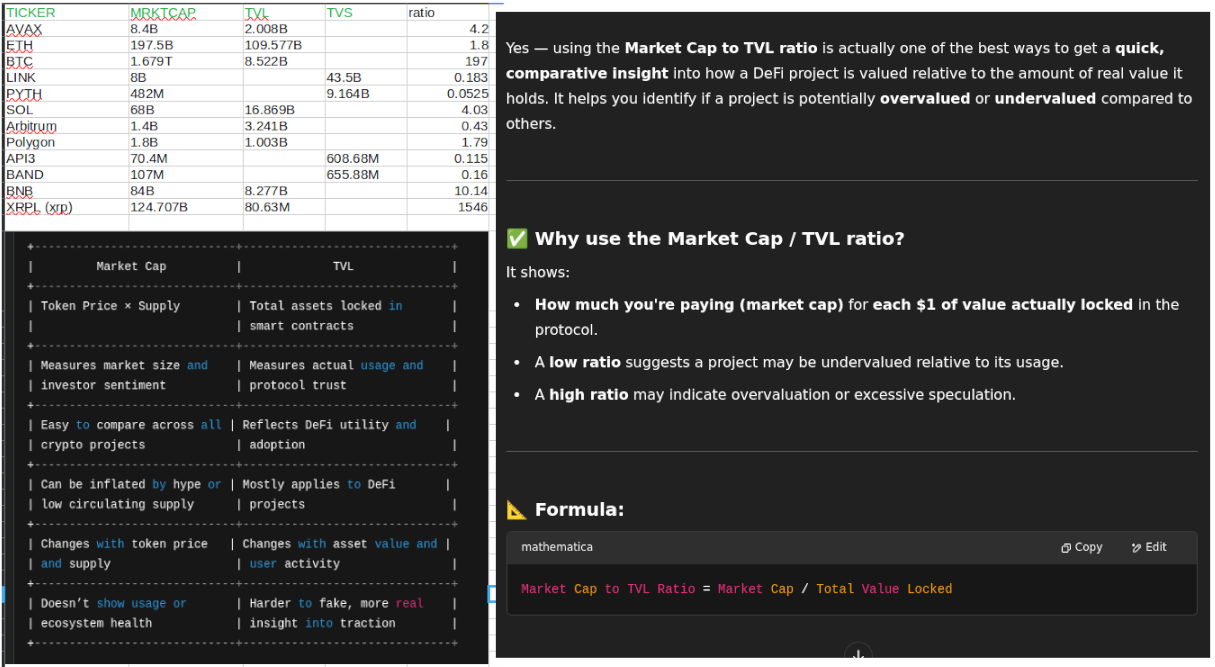
Task: Click the Polygon ticker cell
Action: pos(66,142)
